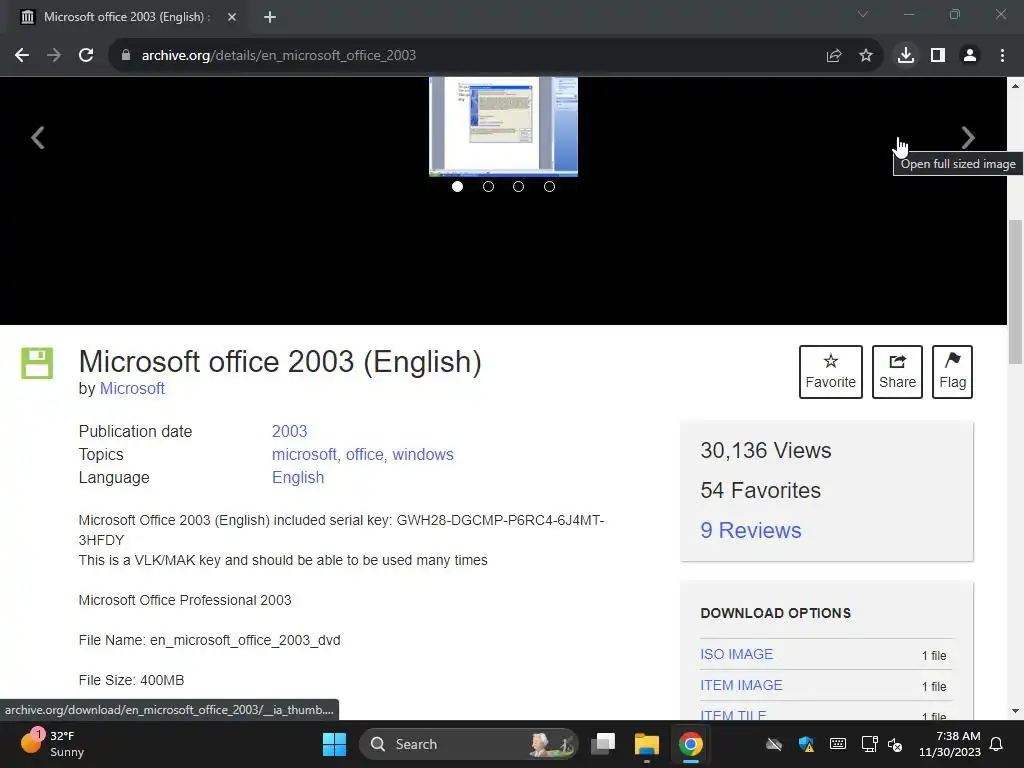Open the weather widget showing 32°F
The height and width of the screenshot is (768, 1024).
[54, 744]
